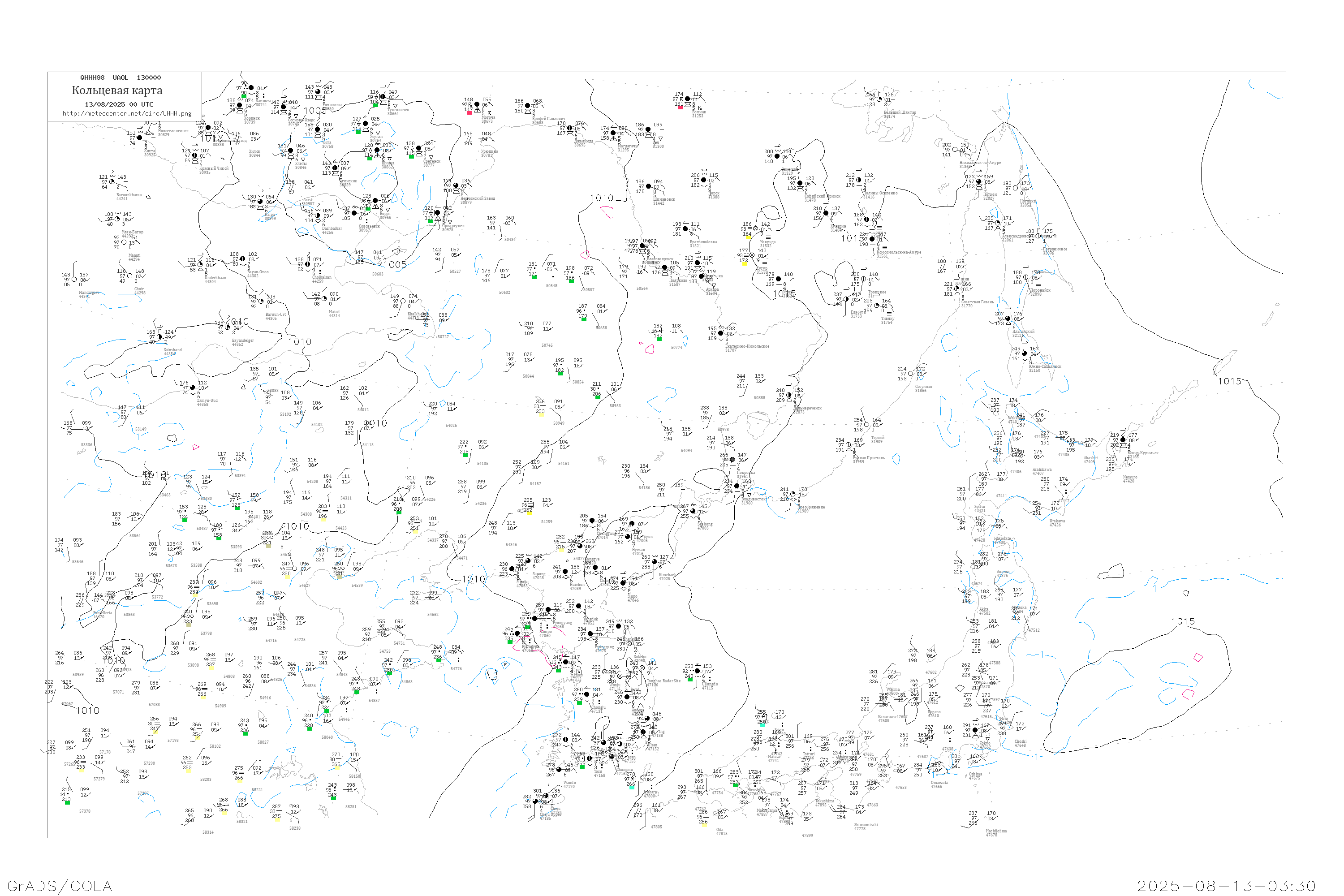Click the Tokyo 47662 station symbol

pos(975,730)
